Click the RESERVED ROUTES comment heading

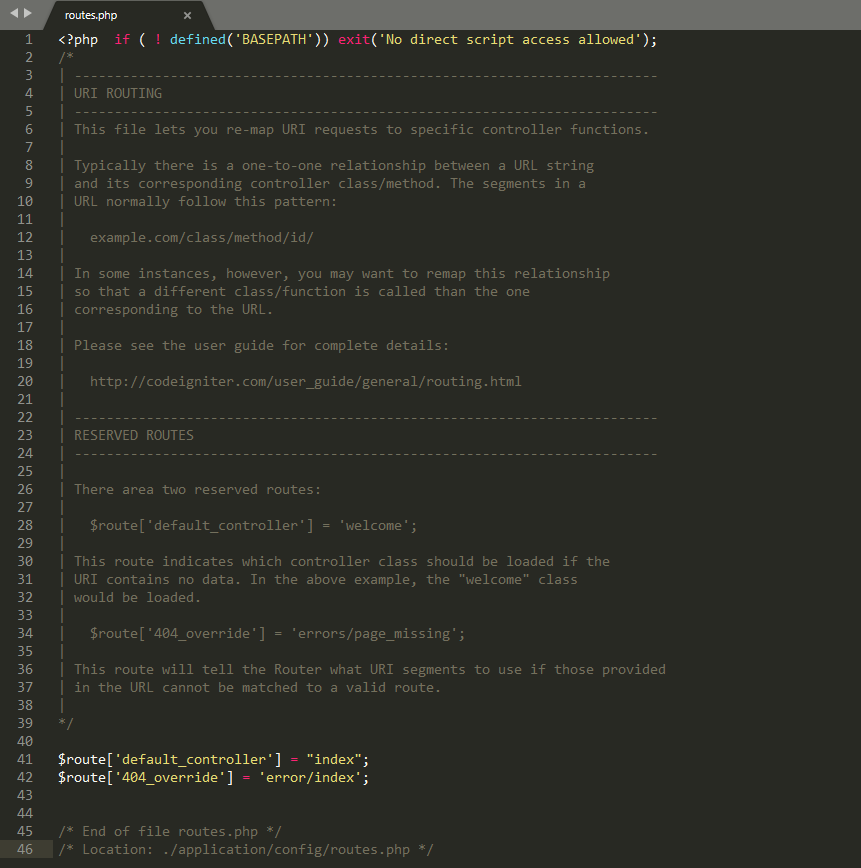[x=134, y=436]
